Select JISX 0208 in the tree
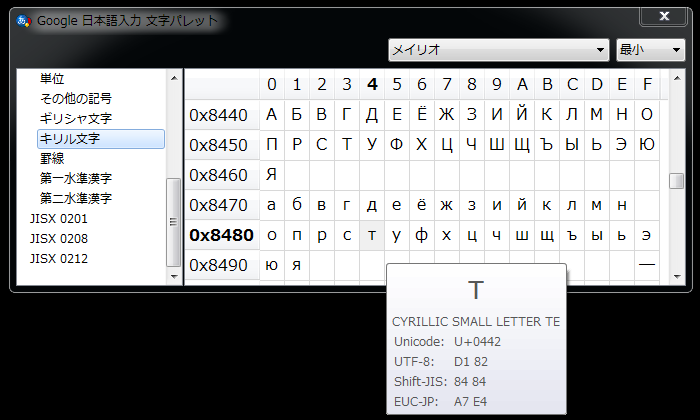Screen dimensions: 700x420 59,239
